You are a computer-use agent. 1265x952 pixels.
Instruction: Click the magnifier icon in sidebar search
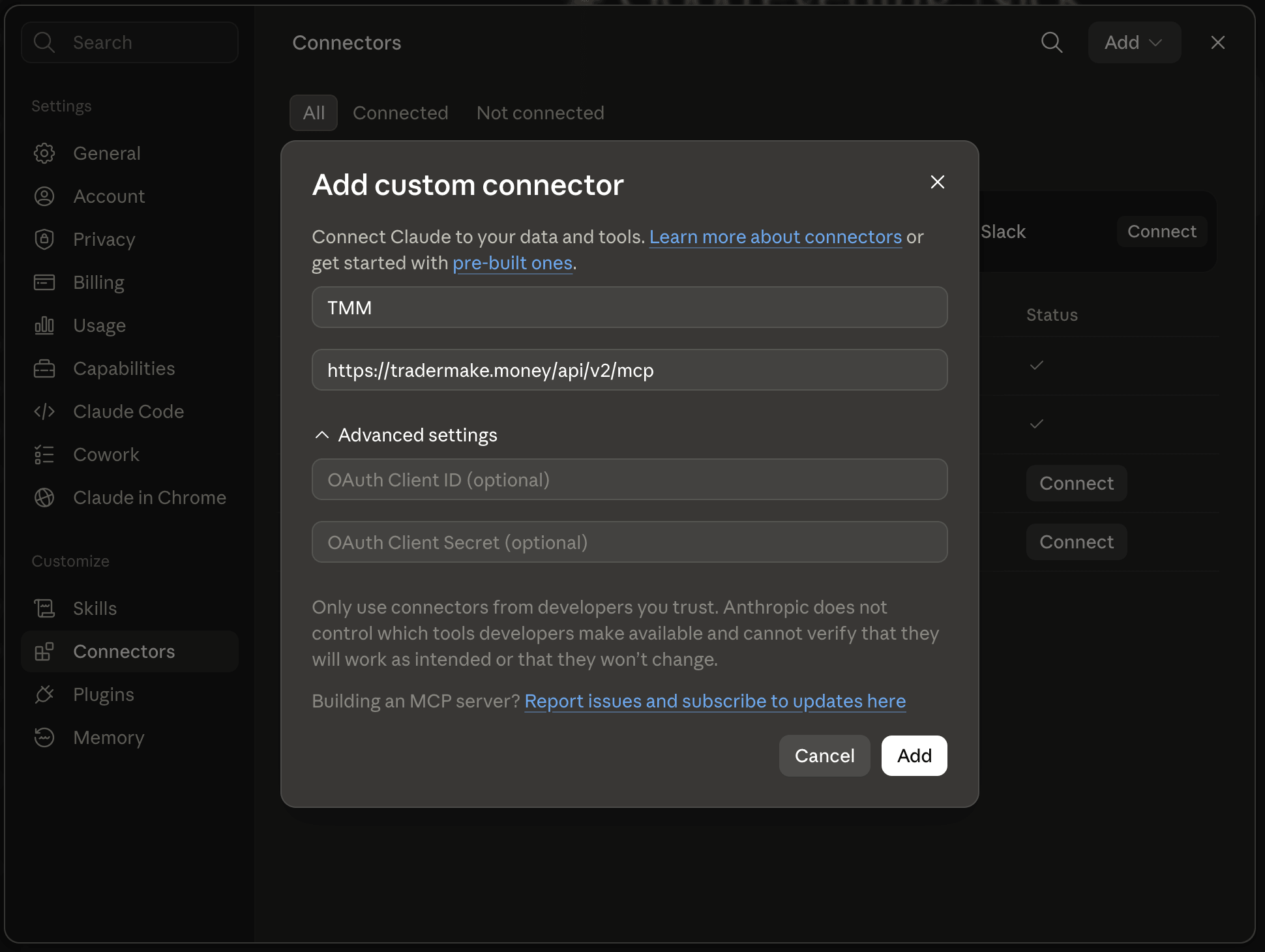coord(44,42)
